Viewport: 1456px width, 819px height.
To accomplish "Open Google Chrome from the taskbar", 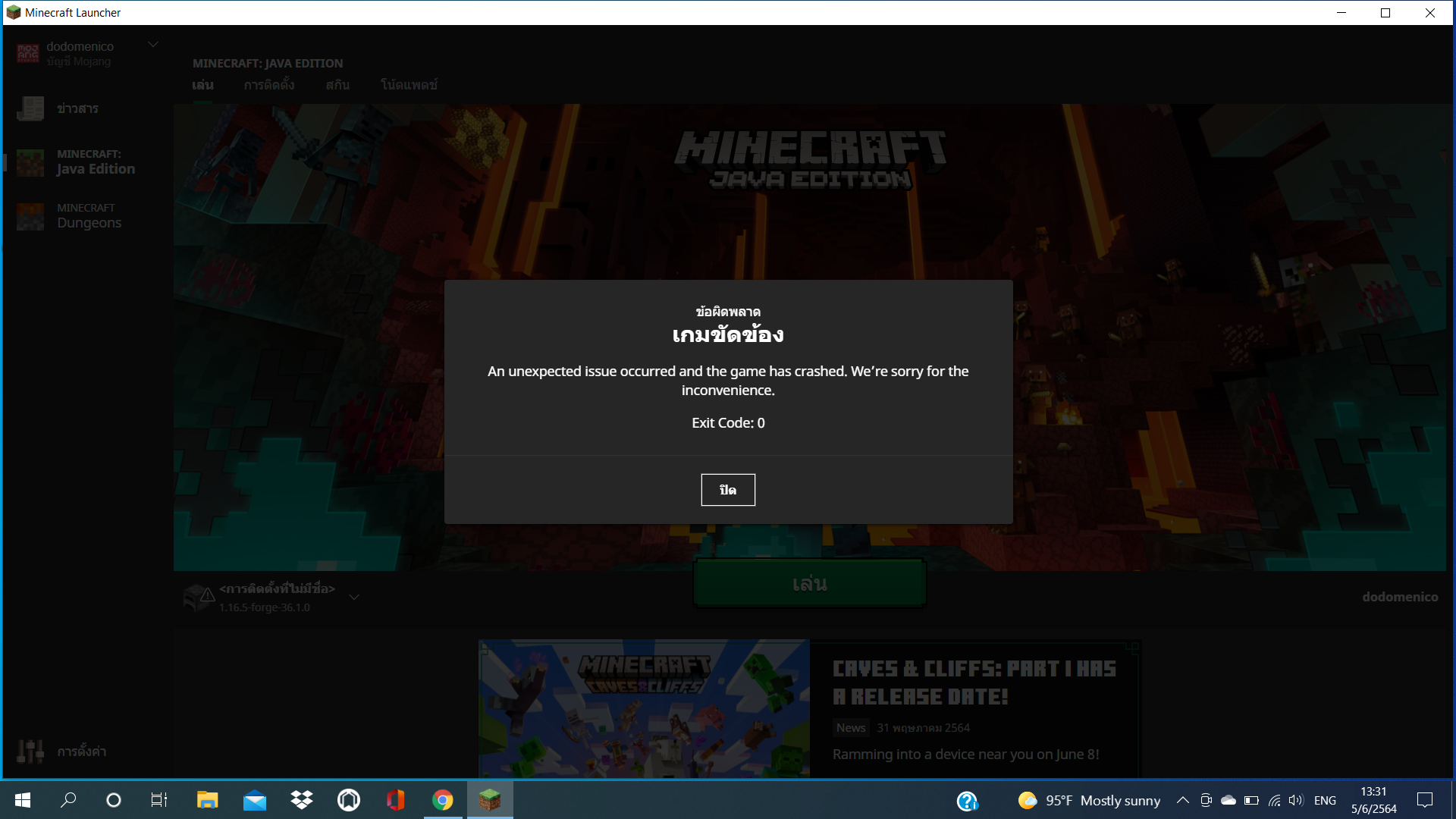I will click(x=443, y=800).
